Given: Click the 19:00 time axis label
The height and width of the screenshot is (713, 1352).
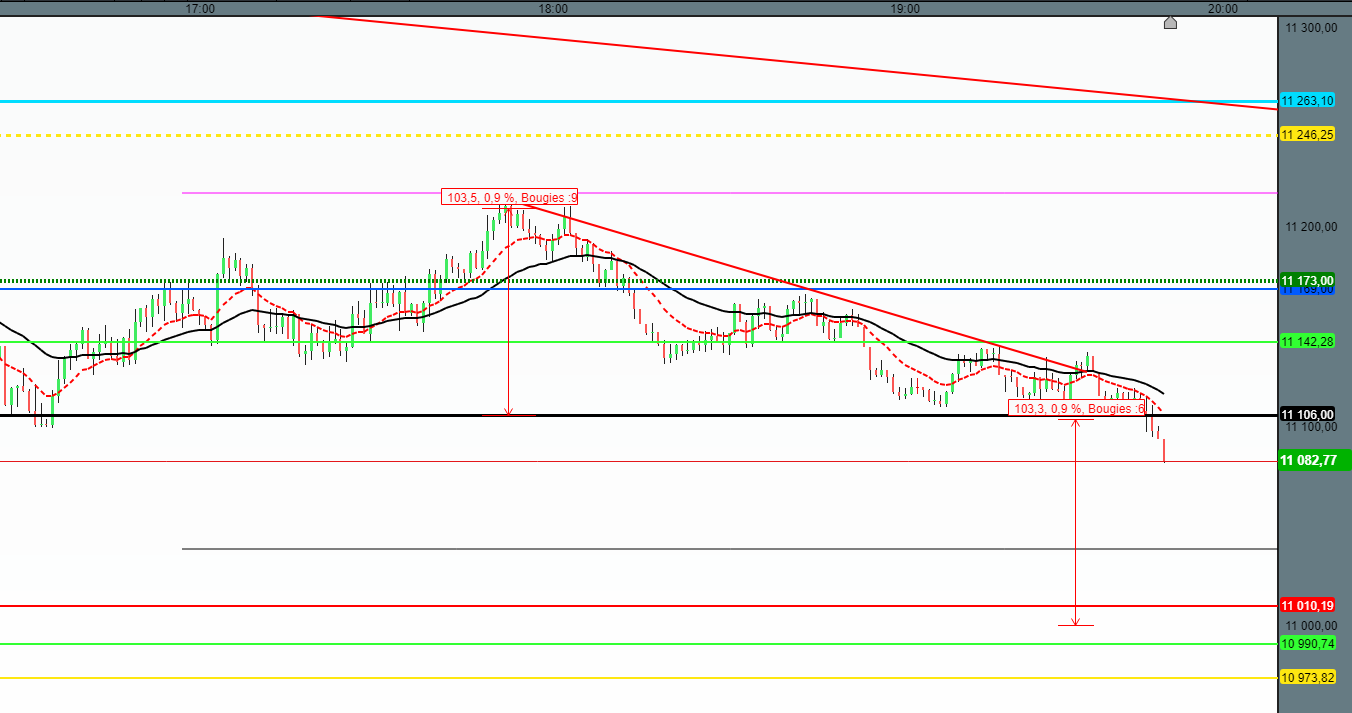Looking at the screenshot, I should pos(905,8).
